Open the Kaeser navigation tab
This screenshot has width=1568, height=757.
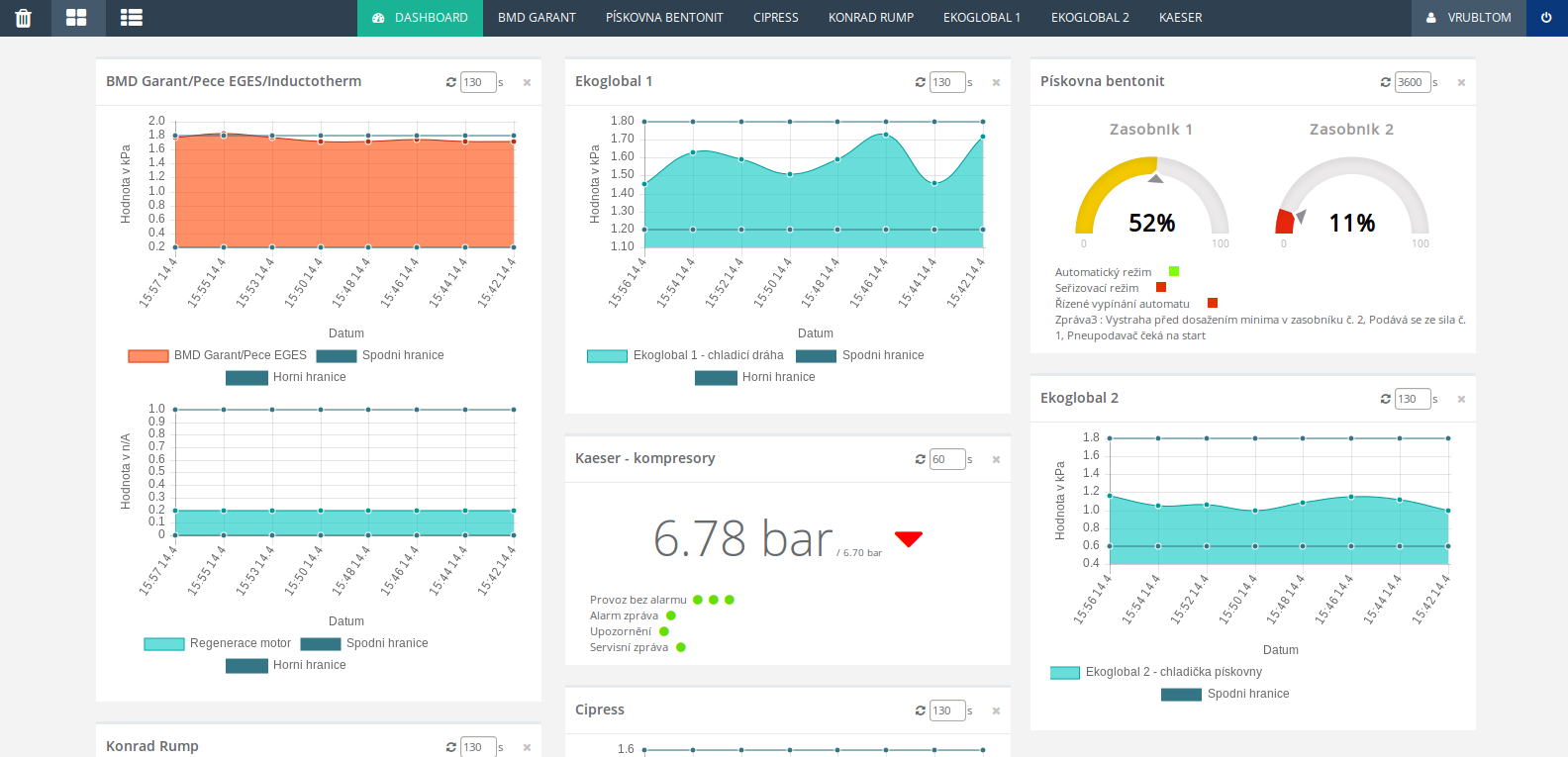(x=1180, y=18)
